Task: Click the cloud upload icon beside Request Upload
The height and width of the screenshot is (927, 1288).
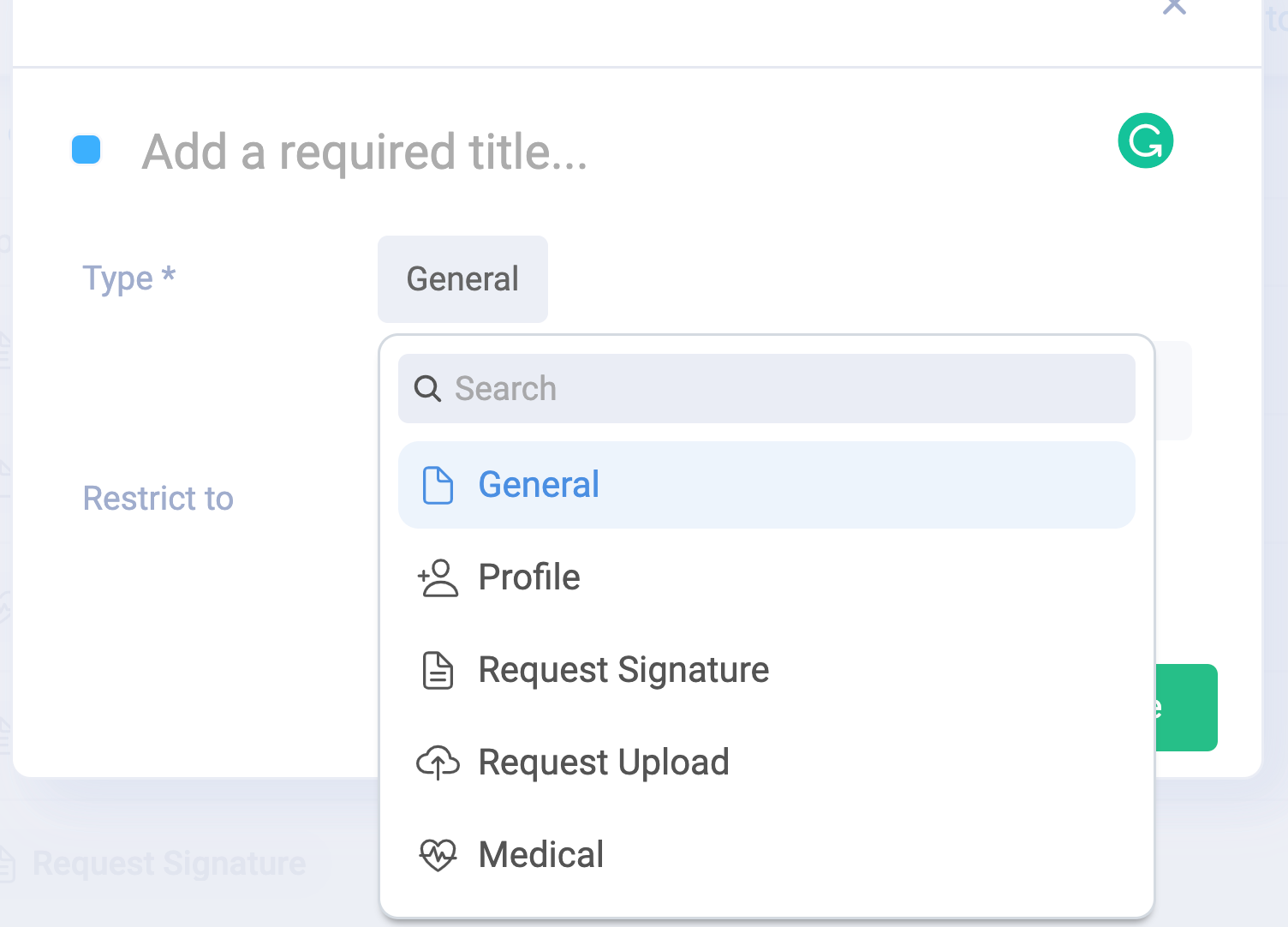Action: (438, 762)
